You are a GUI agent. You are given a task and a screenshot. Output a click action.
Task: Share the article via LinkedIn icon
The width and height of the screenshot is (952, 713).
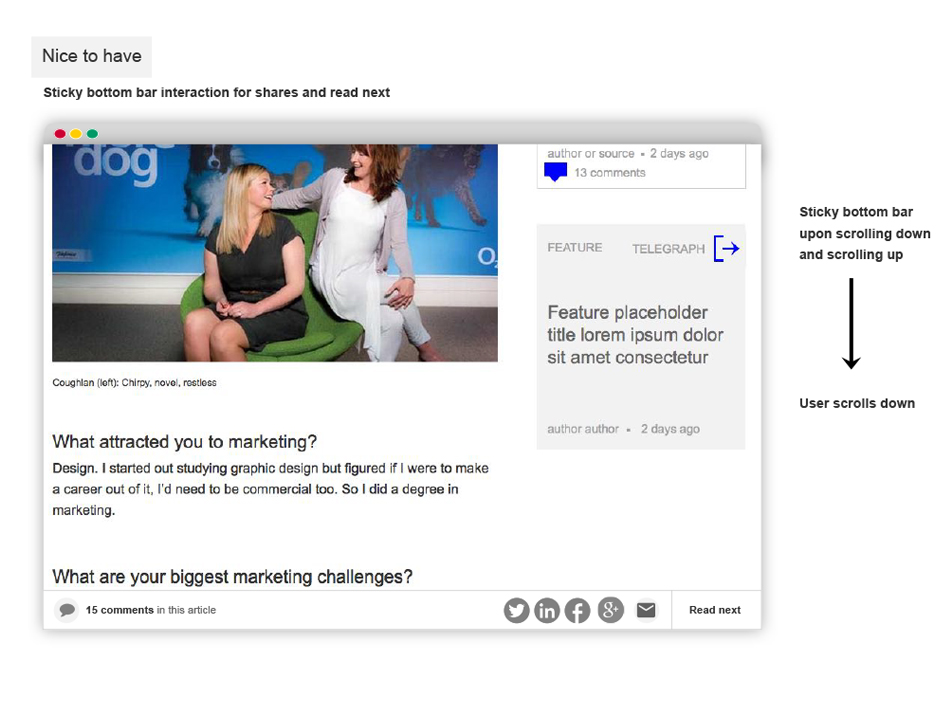click(x=547, y=610)
